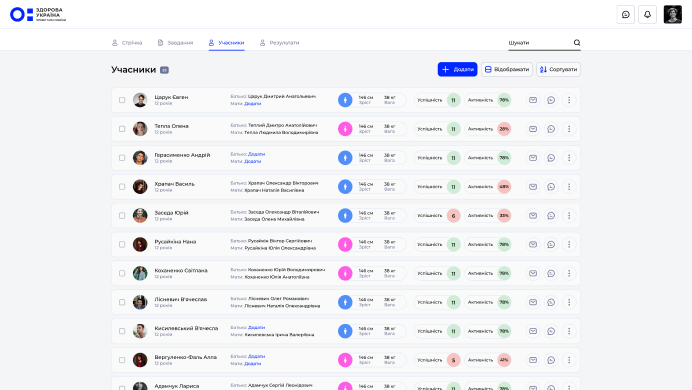Click Додати link for Вергуленко-Фаль Алла's mother

(252, 364)
